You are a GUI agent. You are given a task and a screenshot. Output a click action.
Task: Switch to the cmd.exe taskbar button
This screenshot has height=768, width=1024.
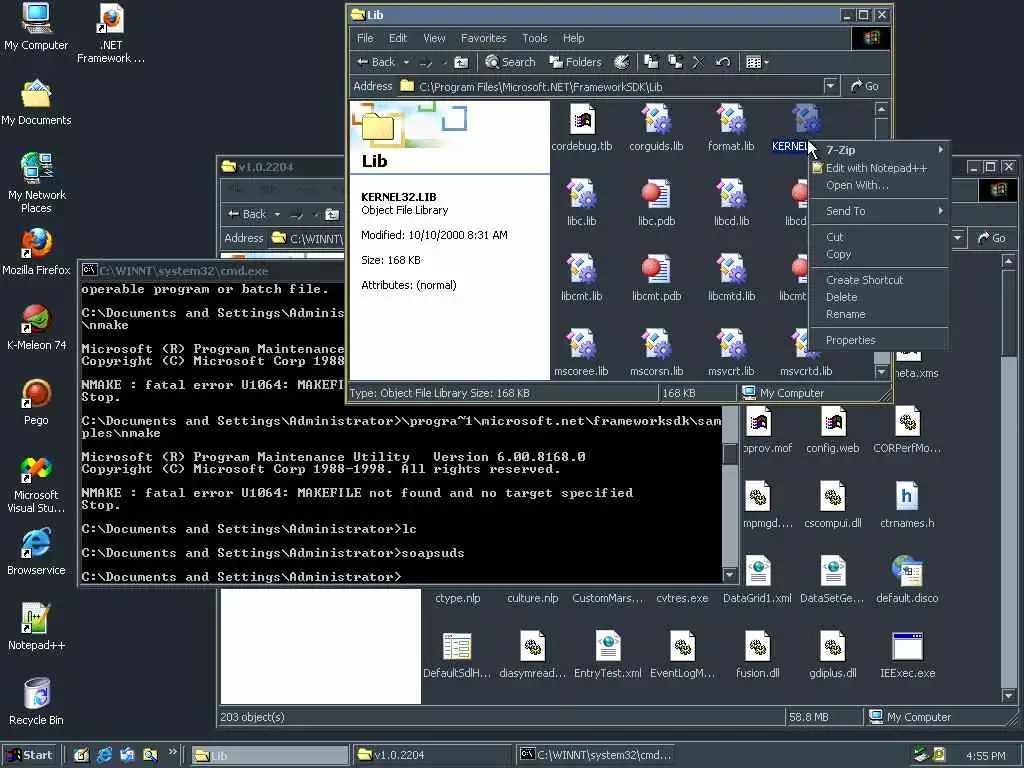(595, 755)
